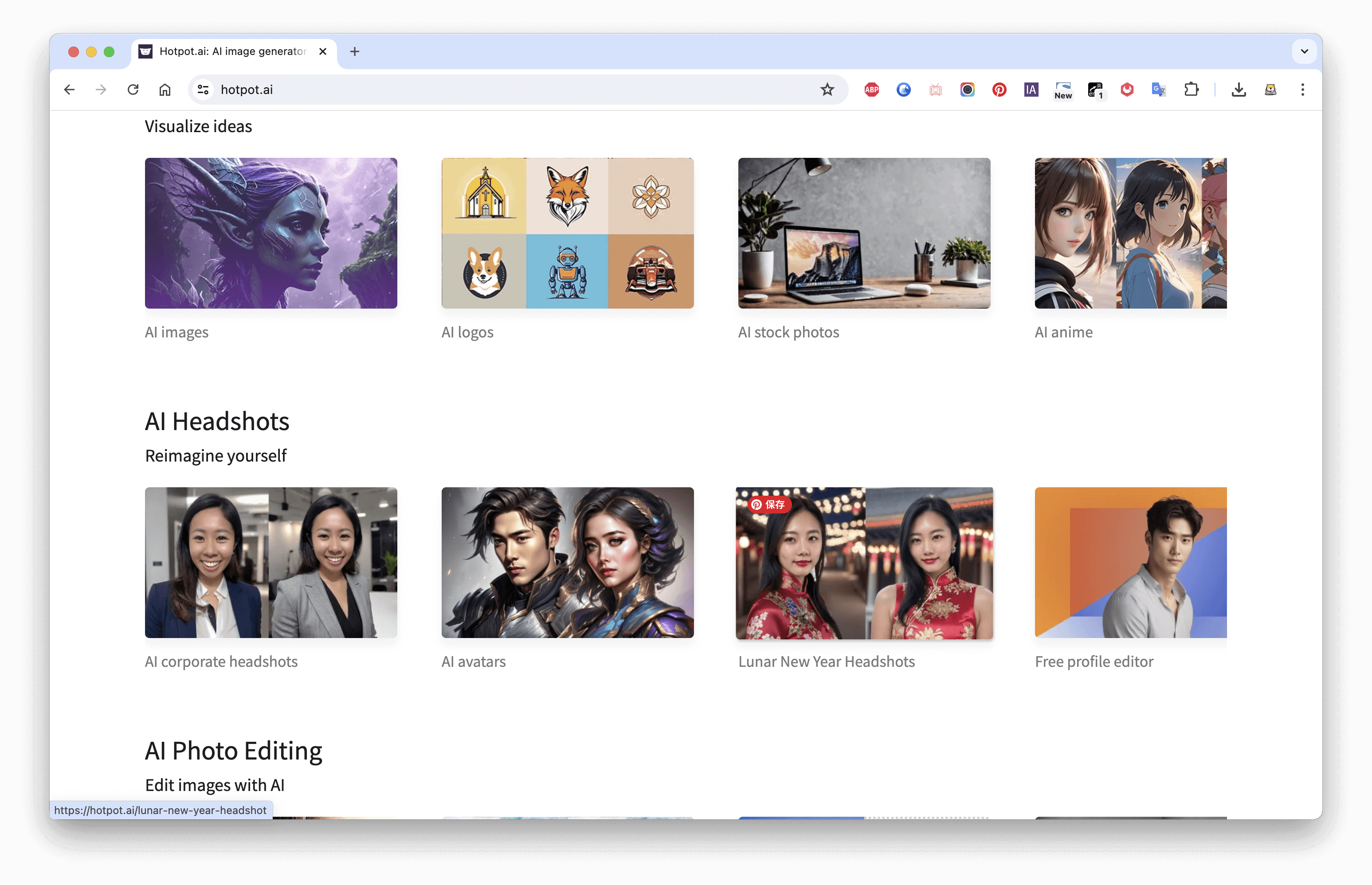The width and height of the screenshot is (1372, 885).
Task: Follow the AI images link text
Action: click(176, 332)
